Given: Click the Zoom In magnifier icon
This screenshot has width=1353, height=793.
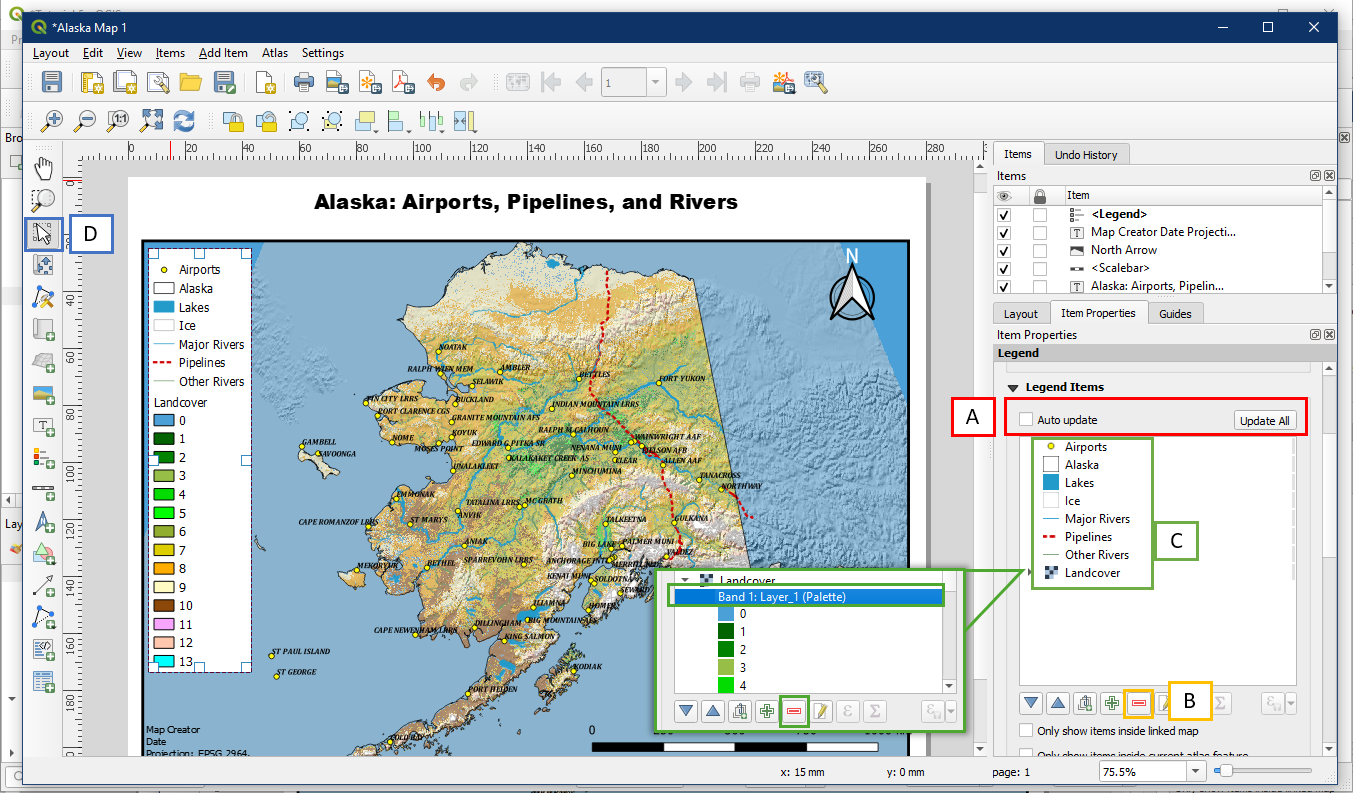Looking at the screenshot, I should (x=52, y=121).
